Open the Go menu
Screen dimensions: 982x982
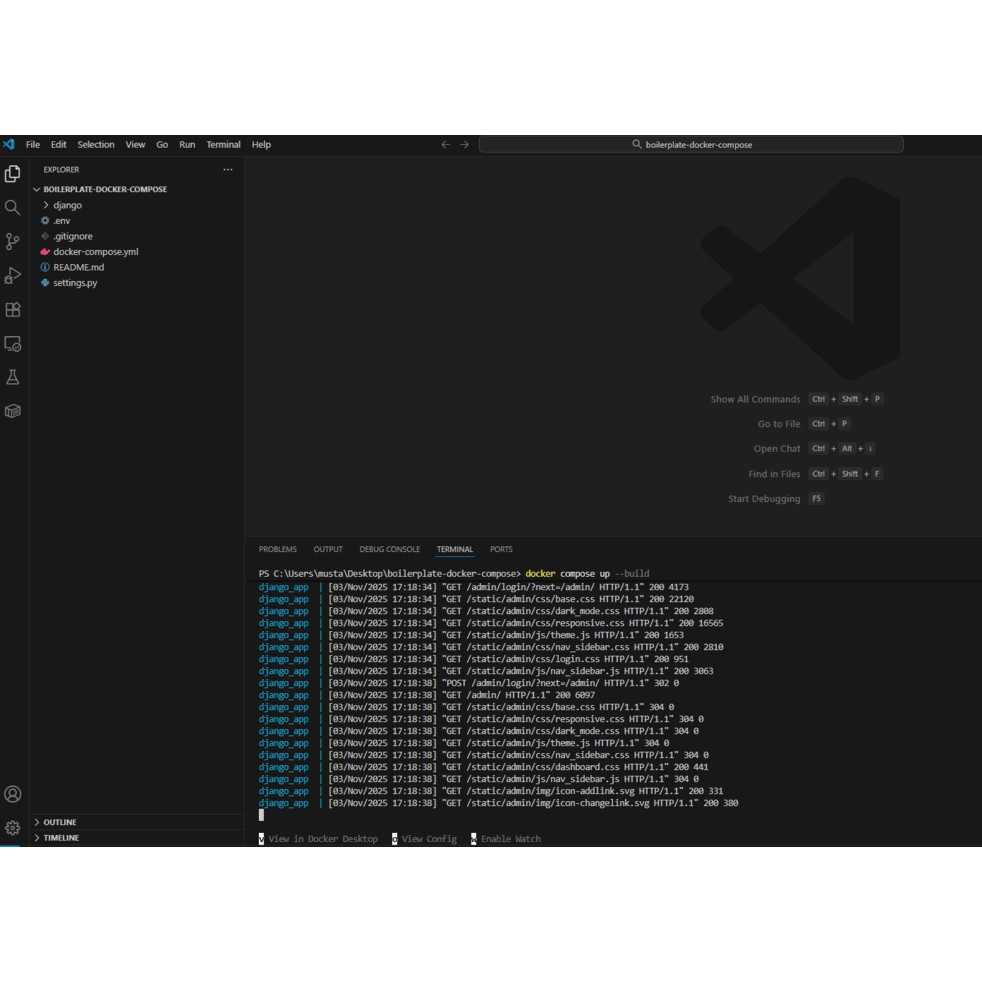[x=162, y=145]
